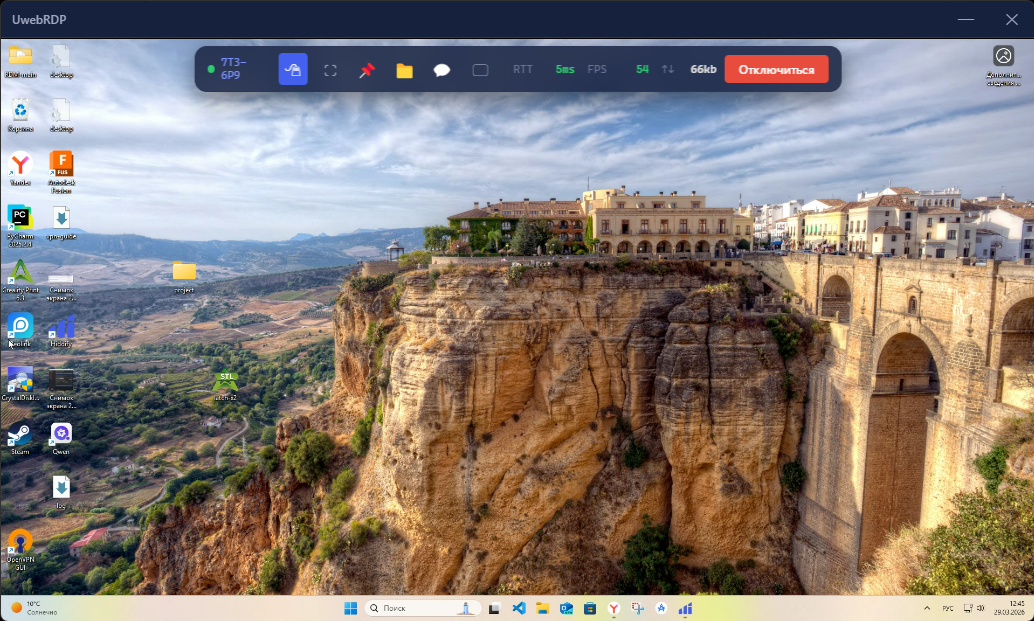Click Отключиться to disconnect the session

(776, 69)
